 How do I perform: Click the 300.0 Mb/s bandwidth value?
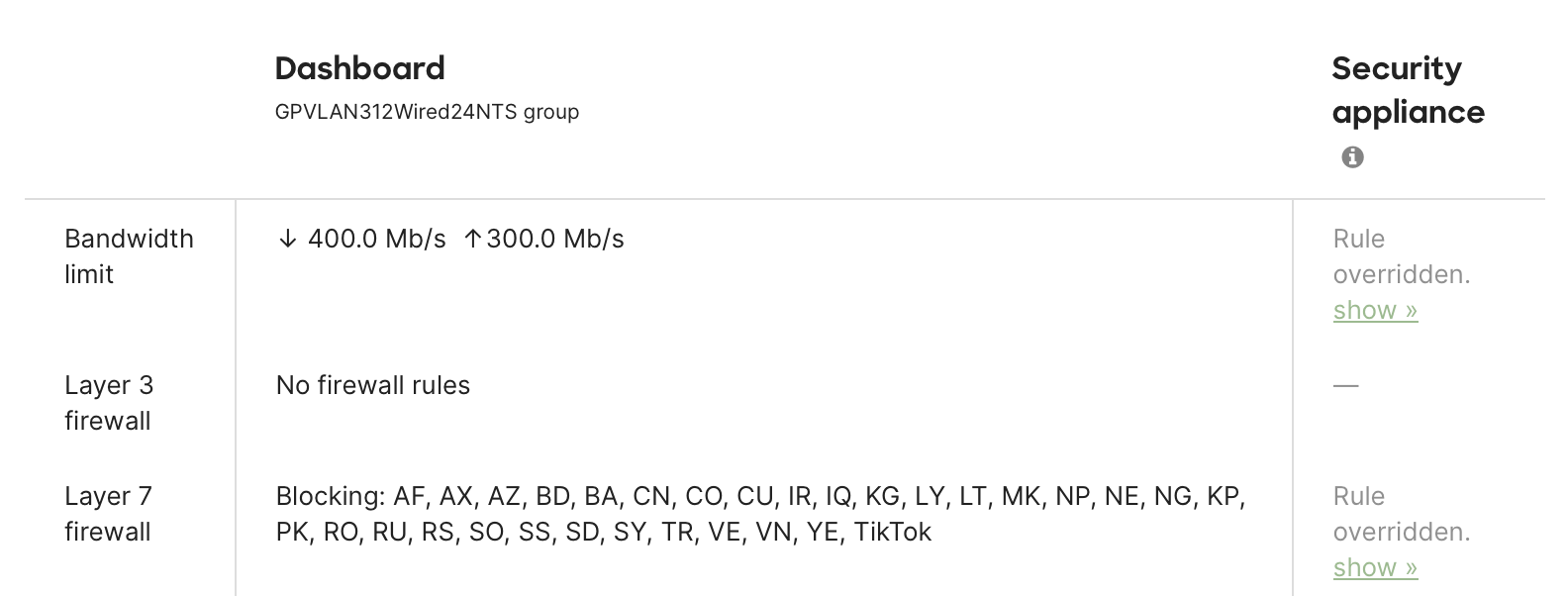point(554,238)
